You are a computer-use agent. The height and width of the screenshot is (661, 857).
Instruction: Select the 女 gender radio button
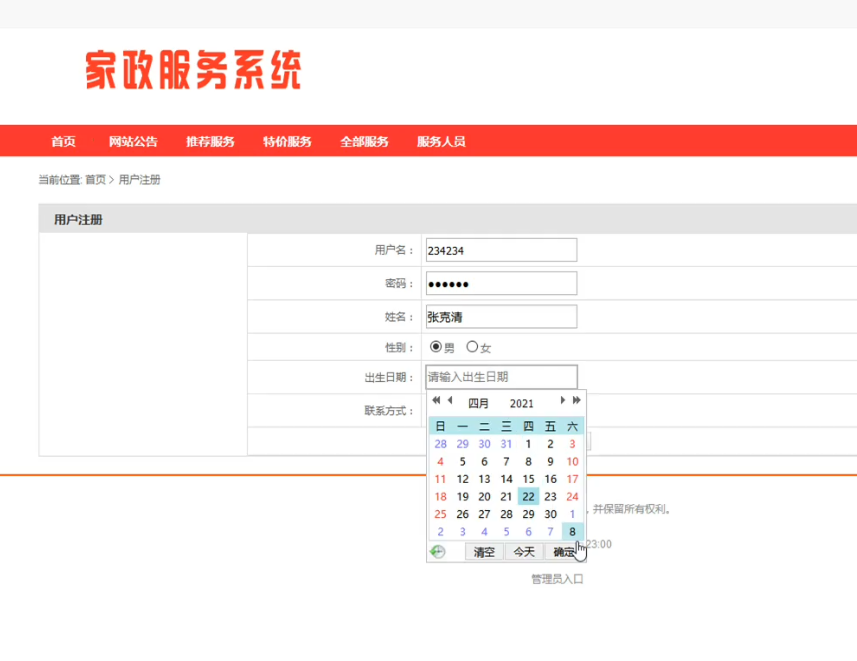(472, 347)
